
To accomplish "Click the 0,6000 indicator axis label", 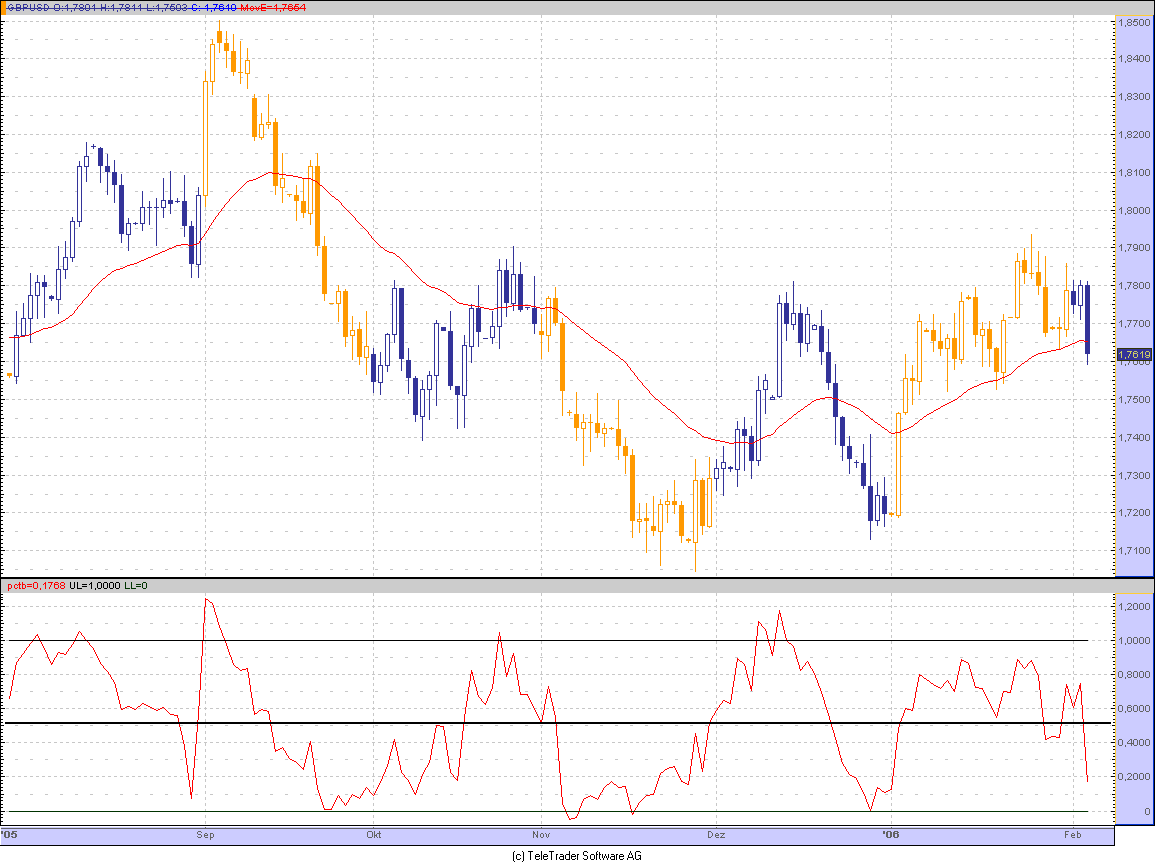I will click(x=1134, y=709).
